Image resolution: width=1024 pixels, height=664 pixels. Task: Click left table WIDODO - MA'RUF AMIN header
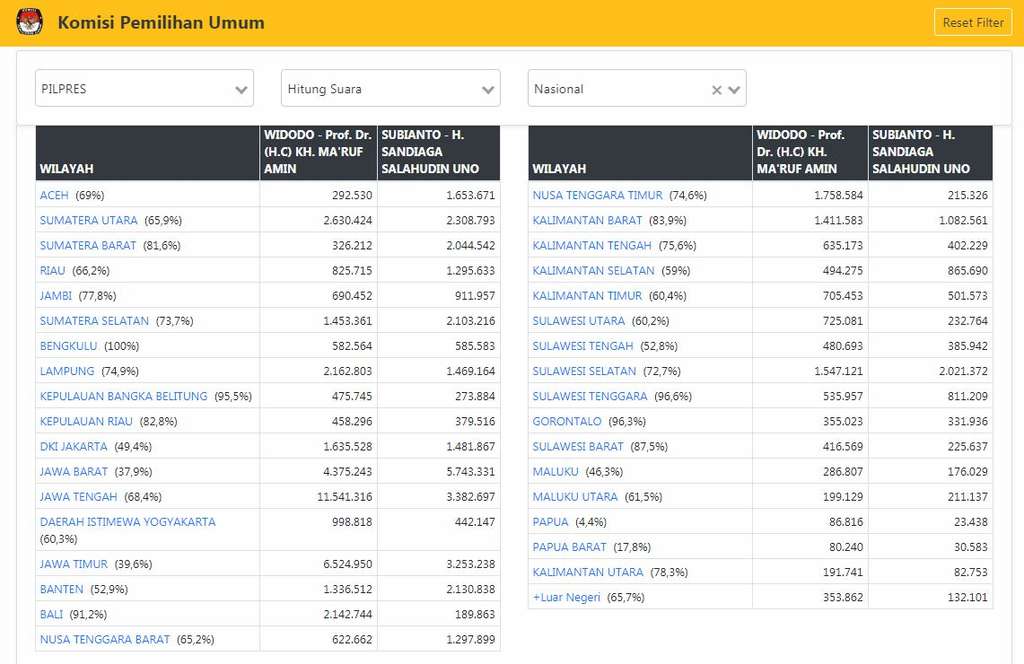pos(318,151)
